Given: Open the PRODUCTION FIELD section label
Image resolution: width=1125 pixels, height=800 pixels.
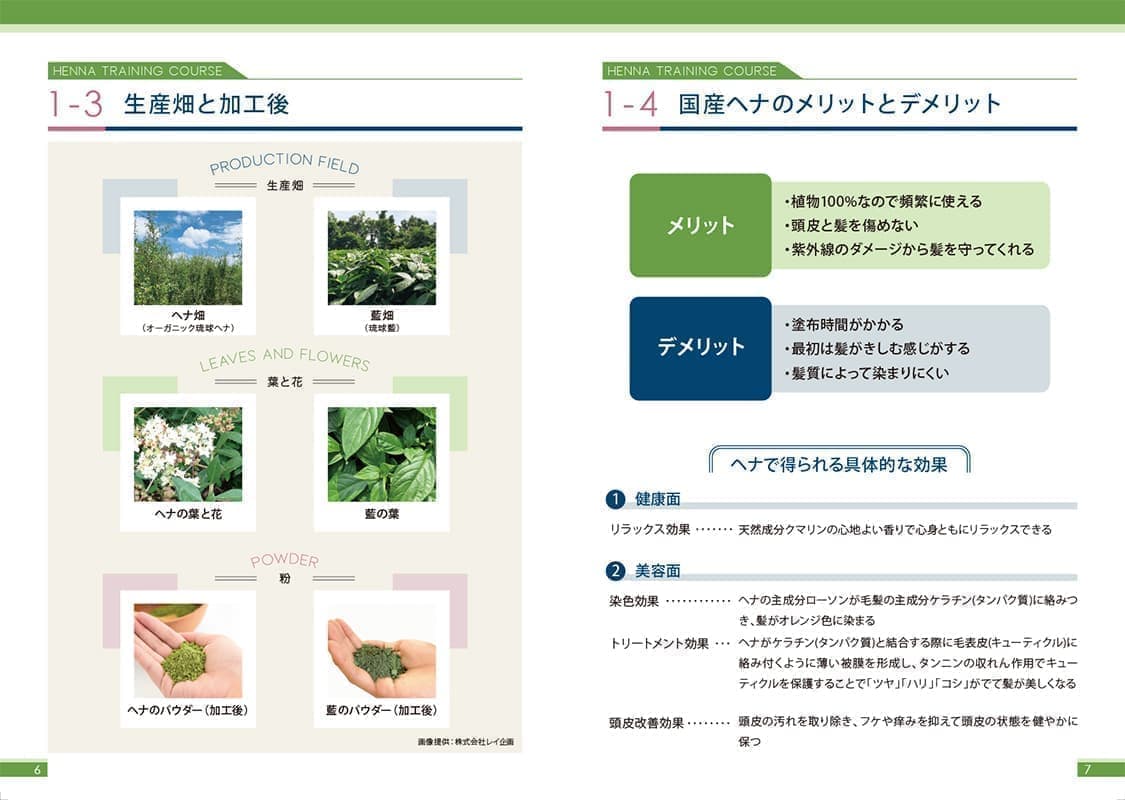Looking at the screenshot, I should (285, 167).
